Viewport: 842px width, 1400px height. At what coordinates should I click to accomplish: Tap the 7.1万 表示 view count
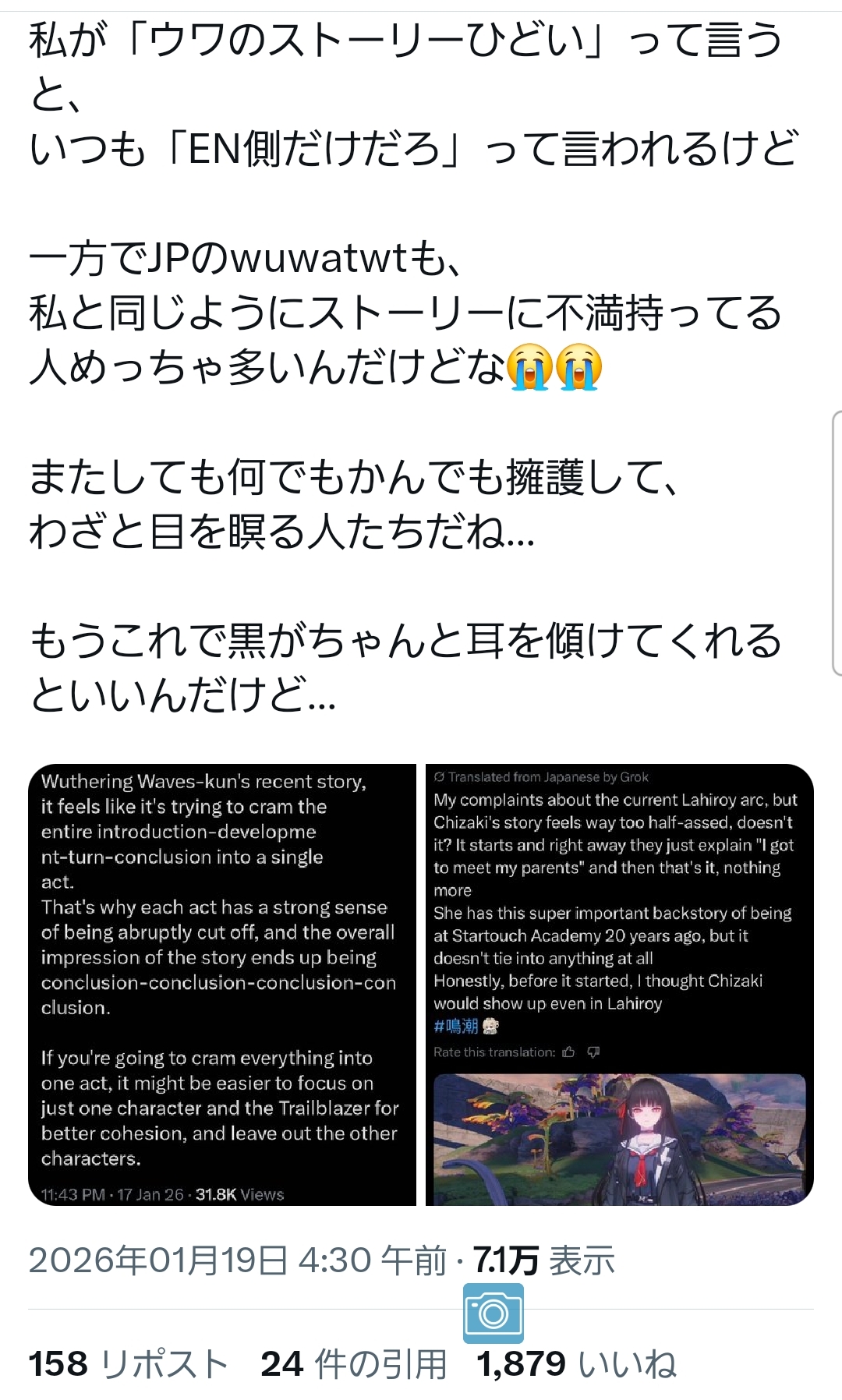pyautogui.click(x=544, y=1260)
